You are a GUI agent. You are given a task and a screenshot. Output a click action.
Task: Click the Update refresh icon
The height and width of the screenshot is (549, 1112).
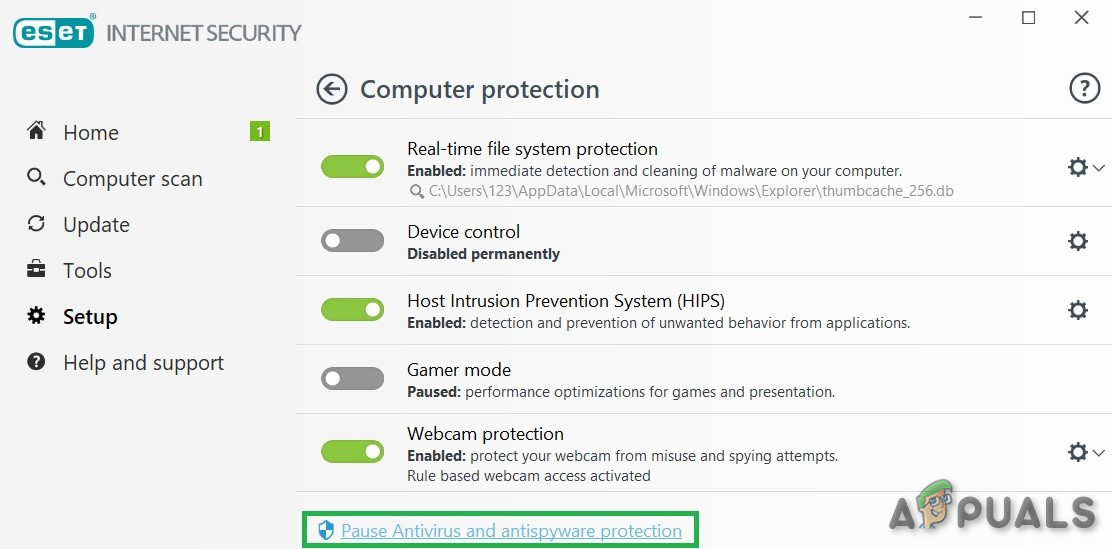37,224
